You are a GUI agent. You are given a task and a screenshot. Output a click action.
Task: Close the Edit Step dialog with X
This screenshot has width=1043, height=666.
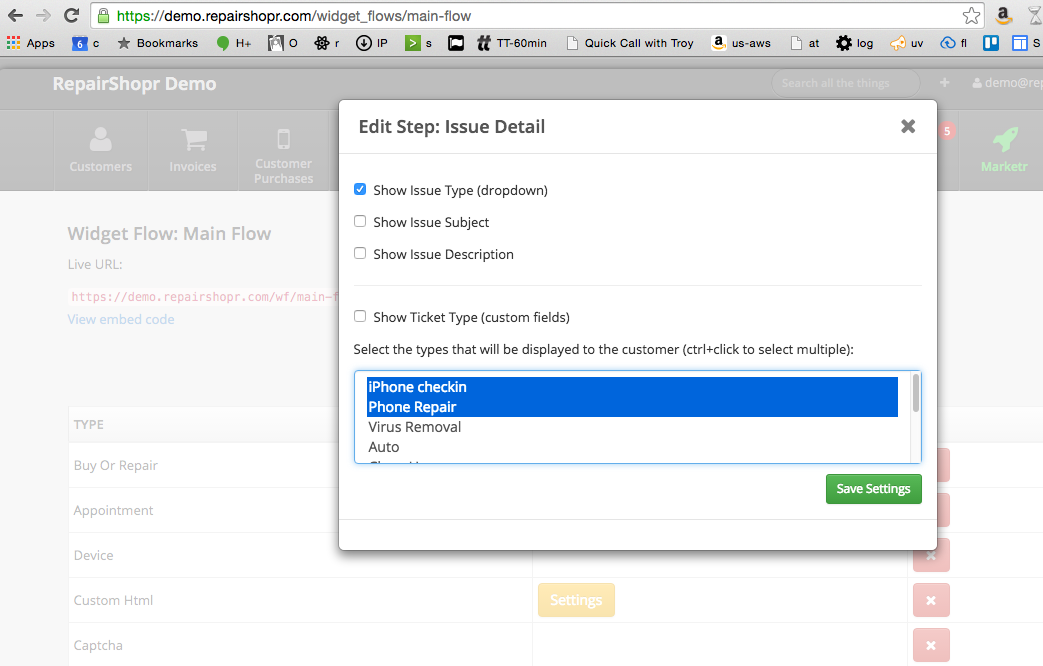click(907, 126)
